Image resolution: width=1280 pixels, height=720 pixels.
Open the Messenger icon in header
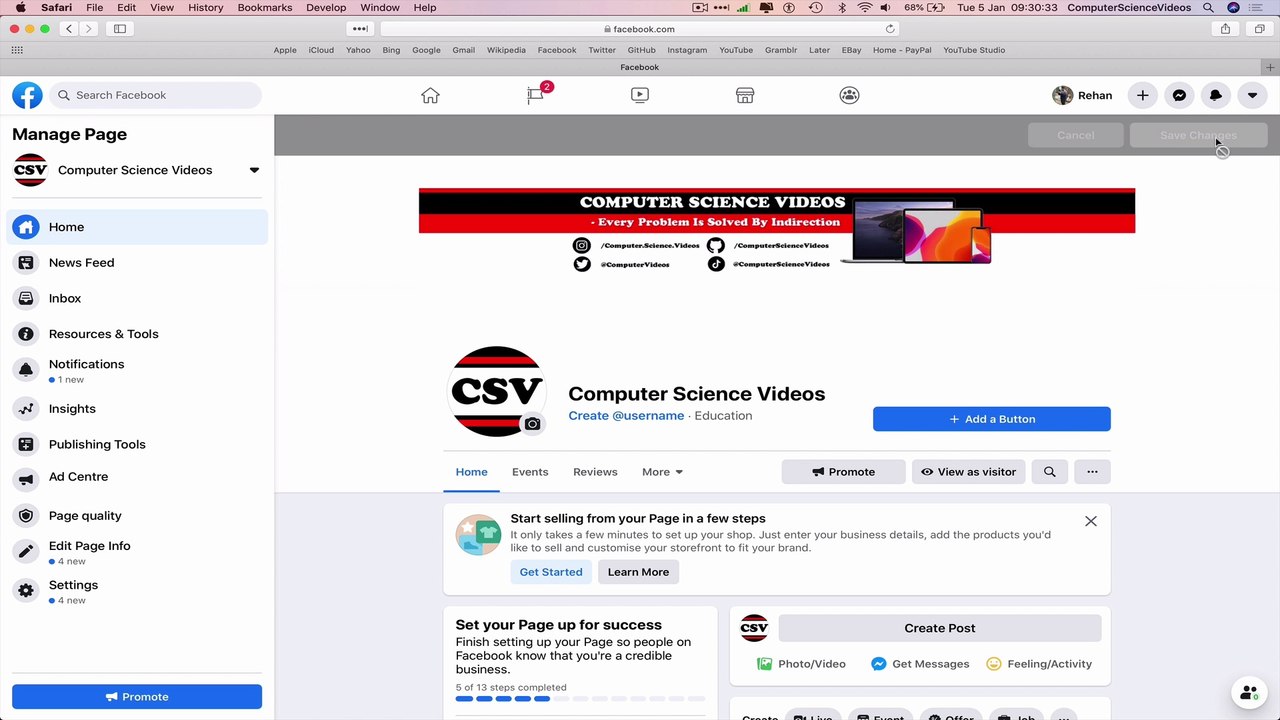(1179, 95)
